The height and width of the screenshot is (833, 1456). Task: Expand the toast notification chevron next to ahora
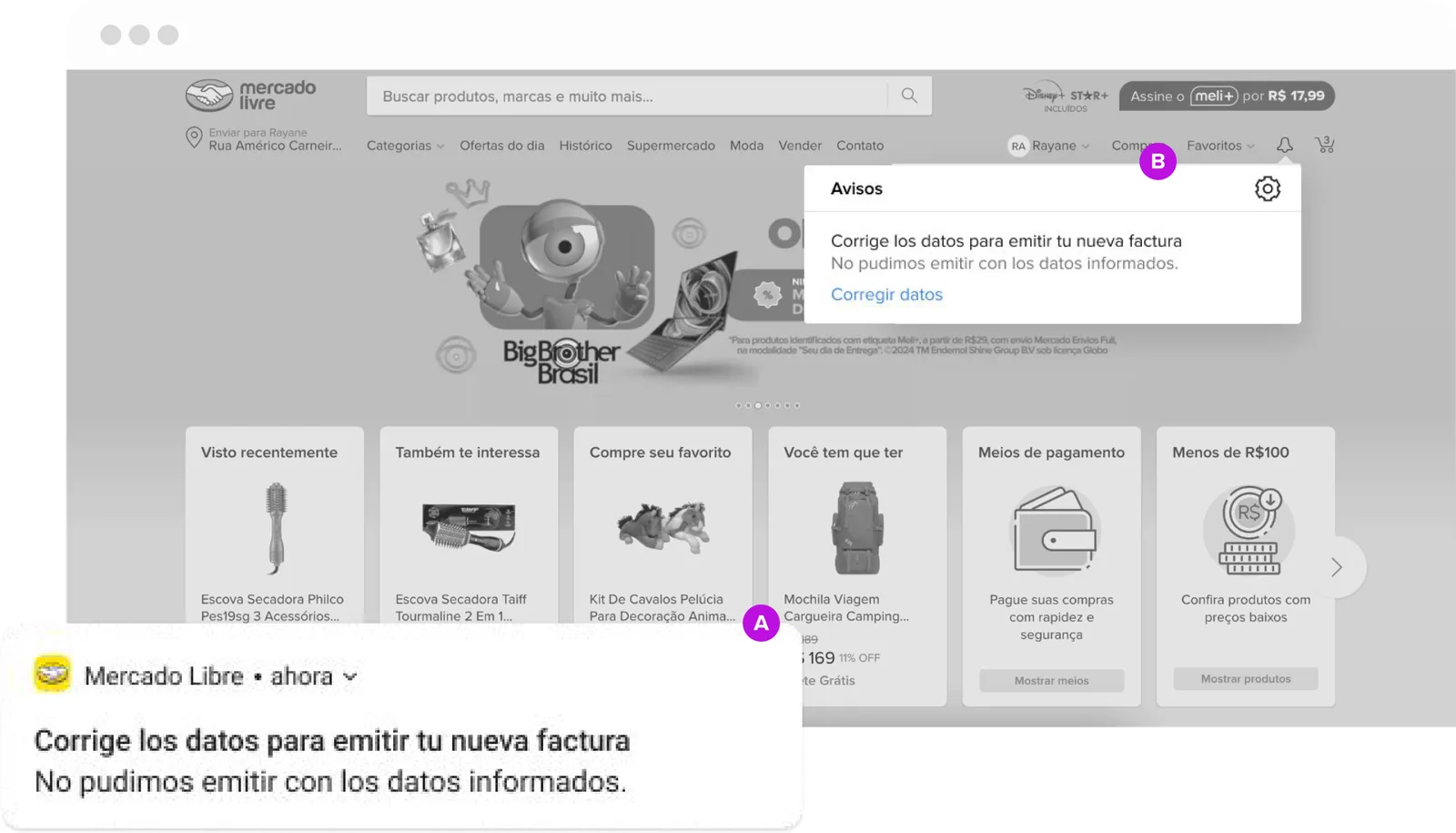click(350, 676)
